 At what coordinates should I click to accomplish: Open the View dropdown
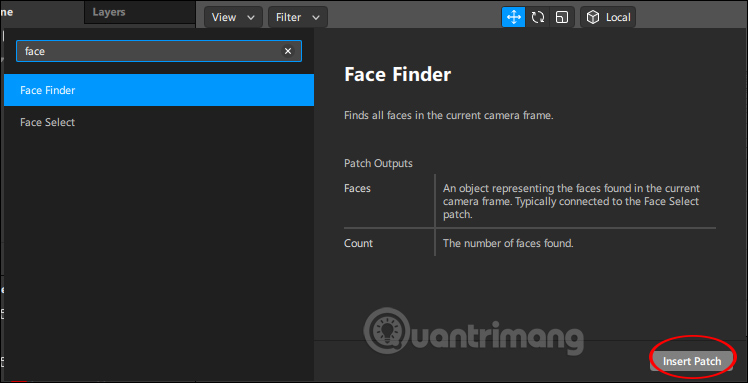pyautogui.click(x=233, y=18)
